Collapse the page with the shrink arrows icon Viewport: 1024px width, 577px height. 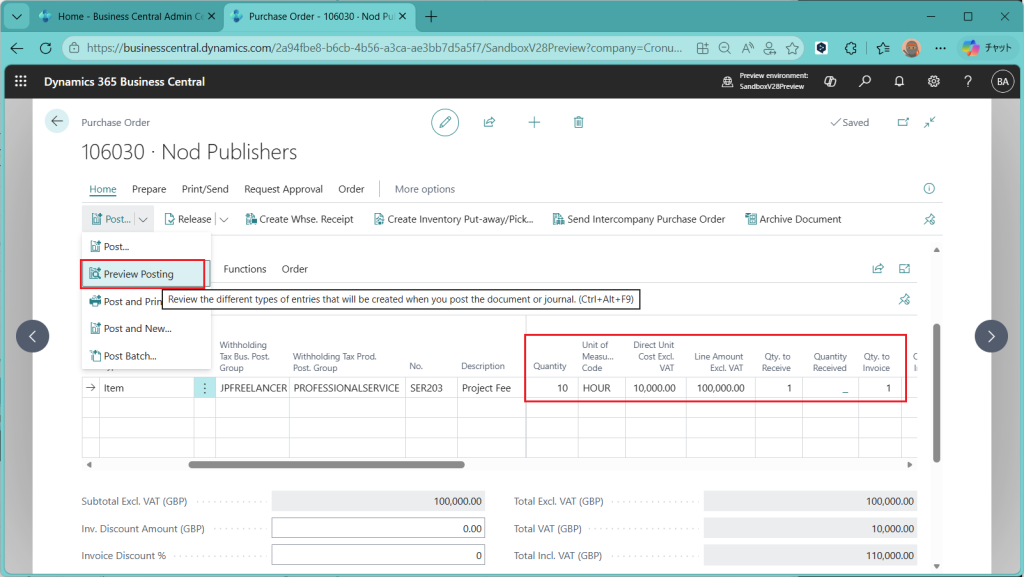[930, 122]
